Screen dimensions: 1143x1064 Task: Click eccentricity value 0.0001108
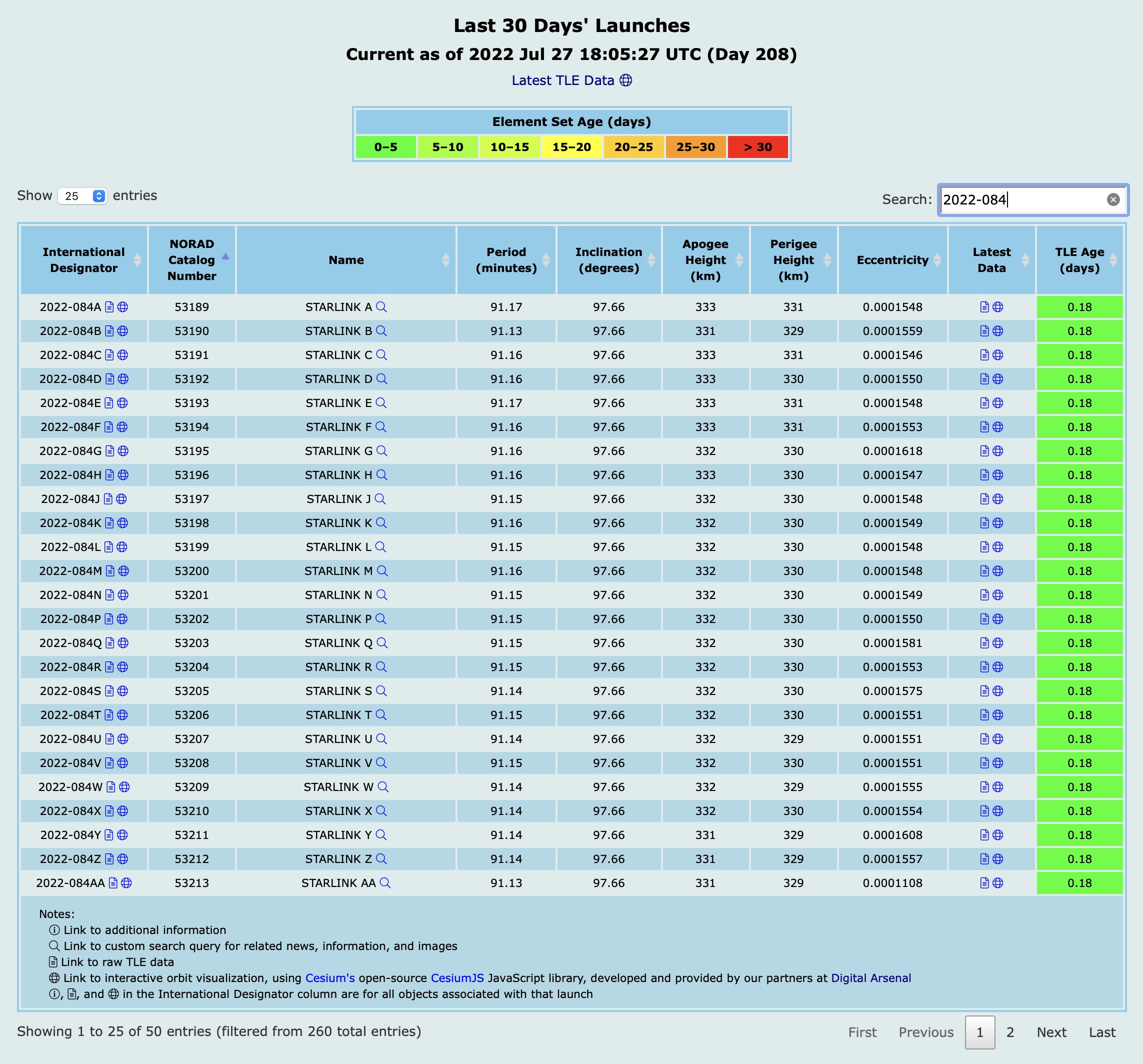pos(892,883)
